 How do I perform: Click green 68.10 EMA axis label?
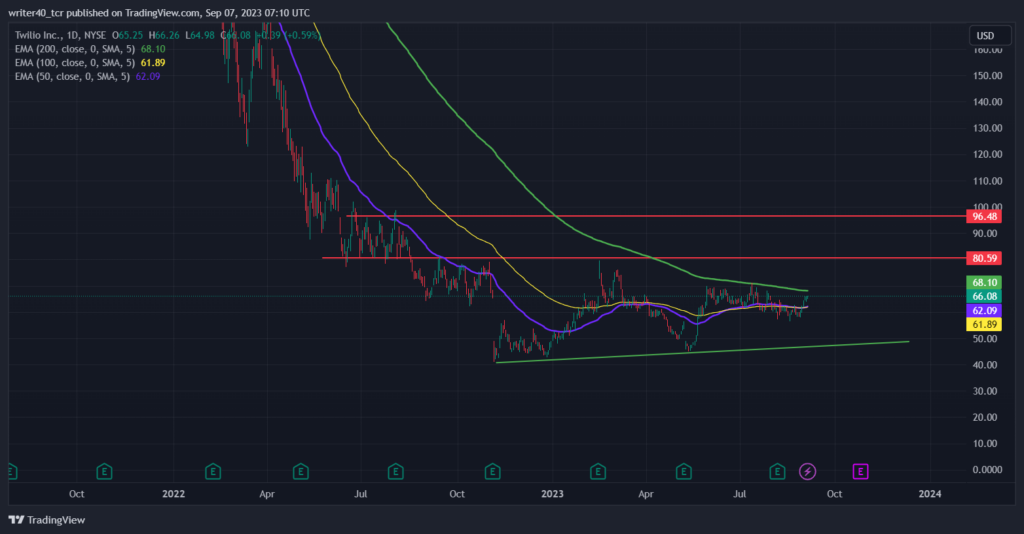(x=984, y=282)
